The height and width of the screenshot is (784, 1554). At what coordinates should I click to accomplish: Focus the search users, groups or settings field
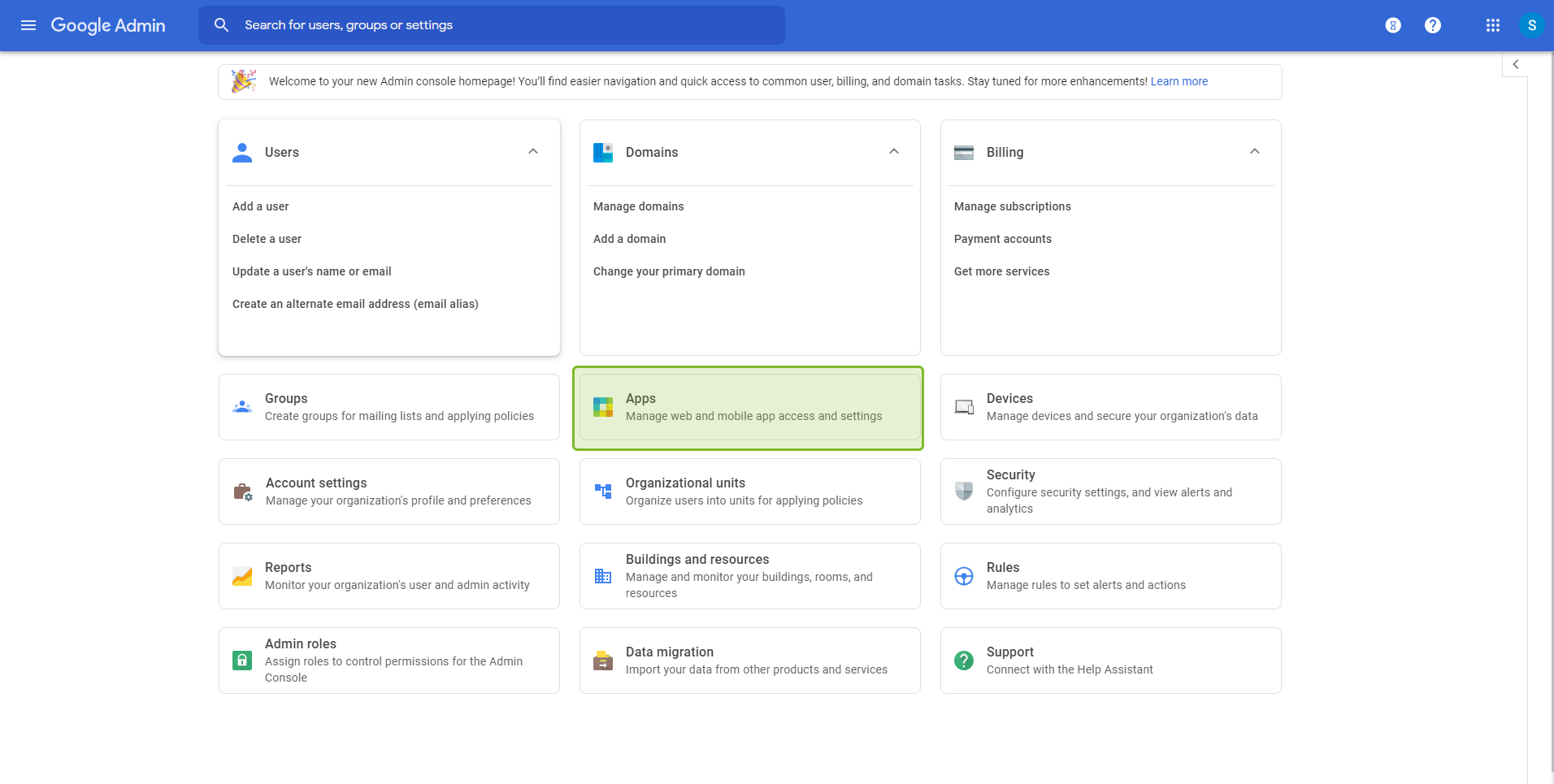pos(492,25)
